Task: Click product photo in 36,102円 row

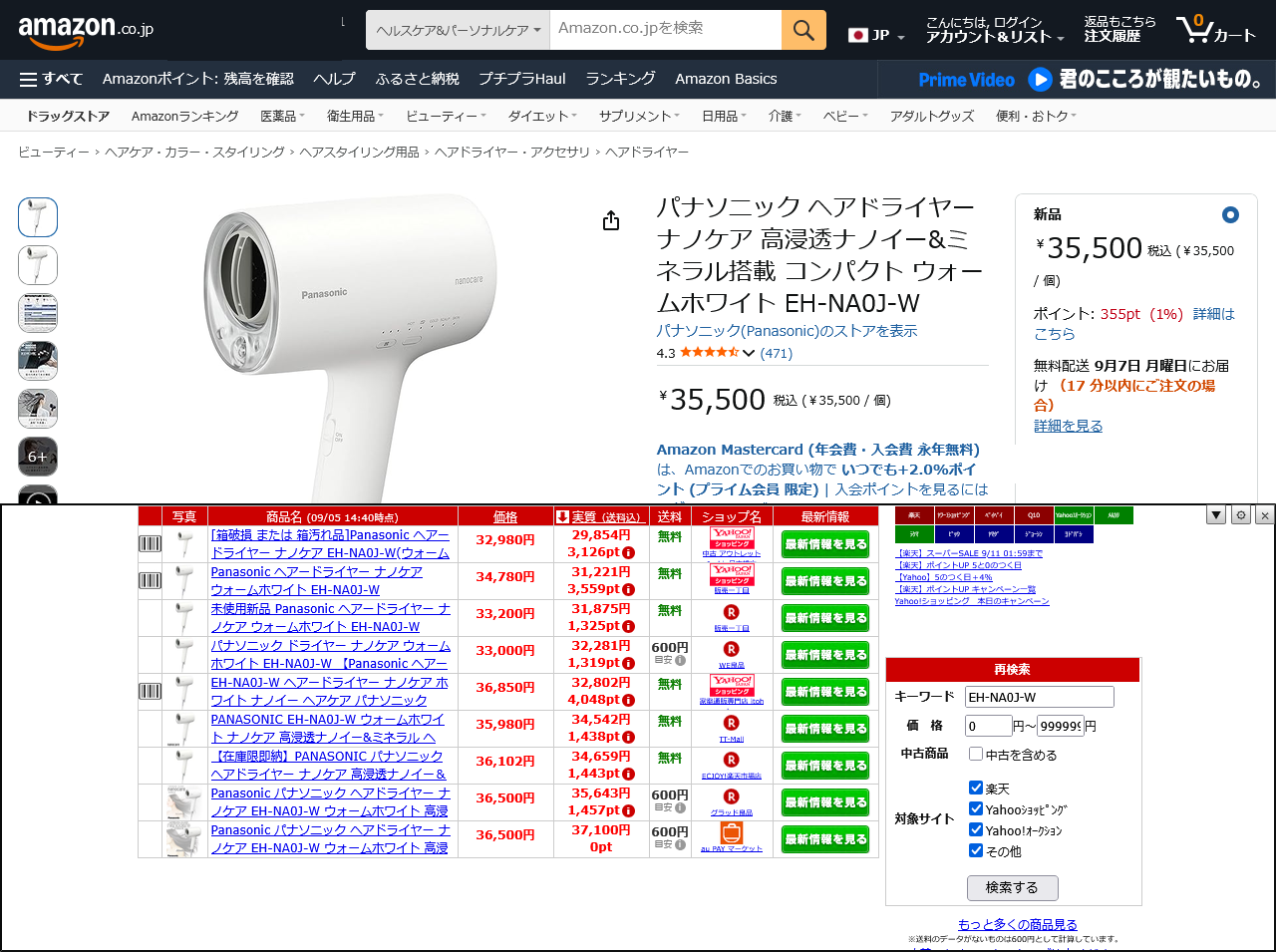Action: point(184,766)
